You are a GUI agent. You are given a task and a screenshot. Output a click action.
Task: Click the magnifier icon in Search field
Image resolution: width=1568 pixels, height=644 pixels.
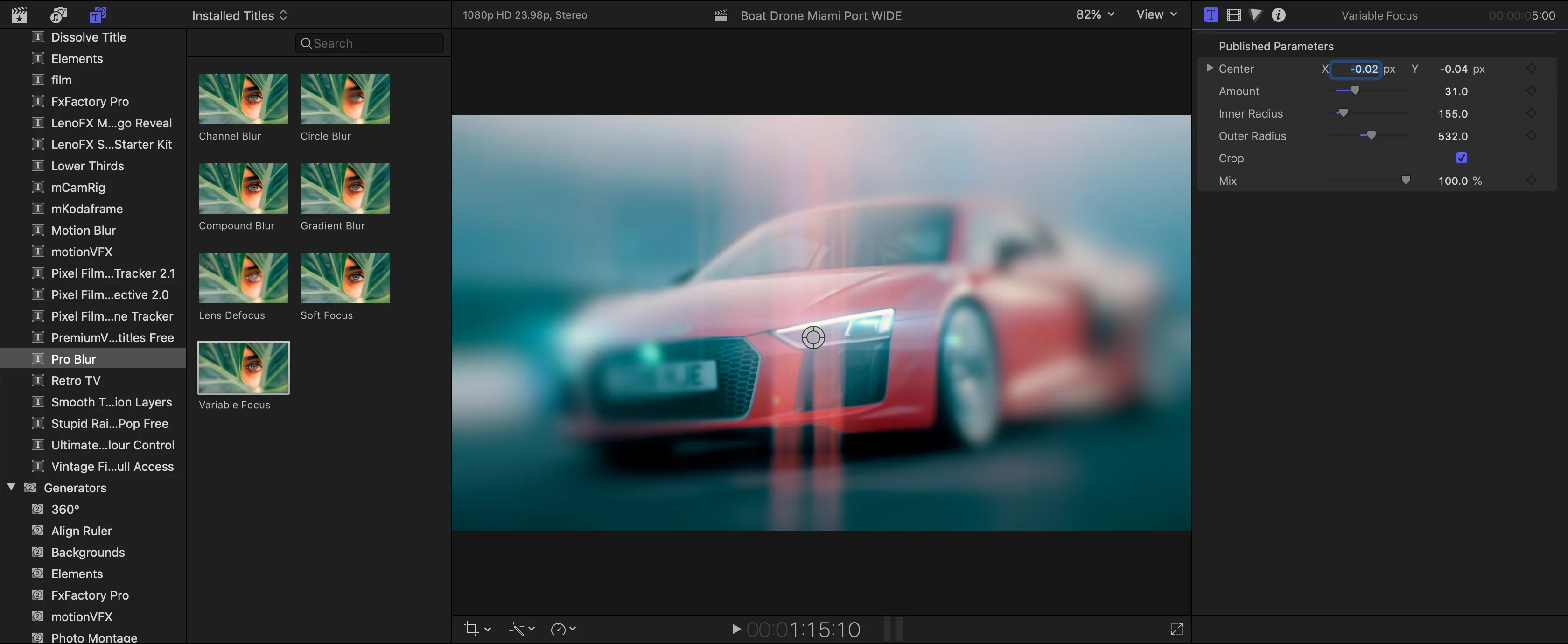[306, 43]
